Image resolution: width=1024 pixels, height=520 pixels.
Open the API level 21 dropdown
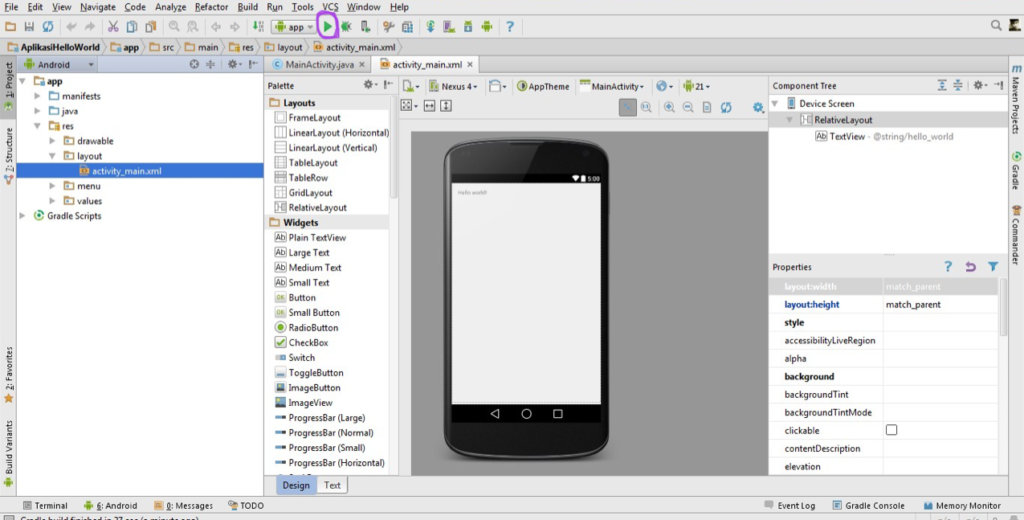point(696,86)
